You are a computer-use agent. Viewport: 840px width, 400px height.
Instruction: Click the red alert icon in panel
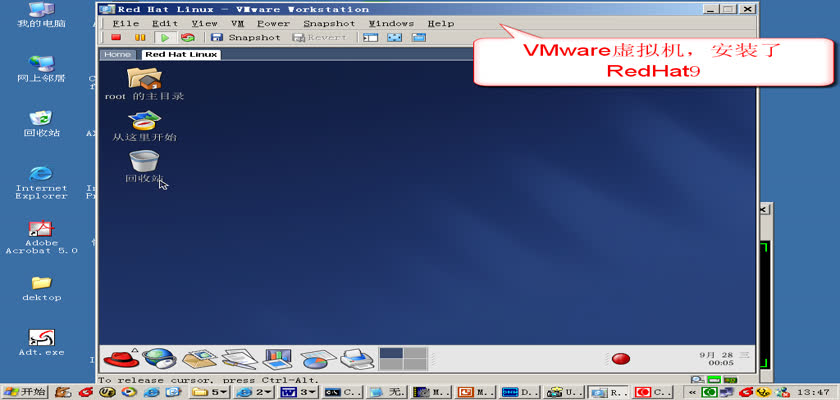click(620, 359)
